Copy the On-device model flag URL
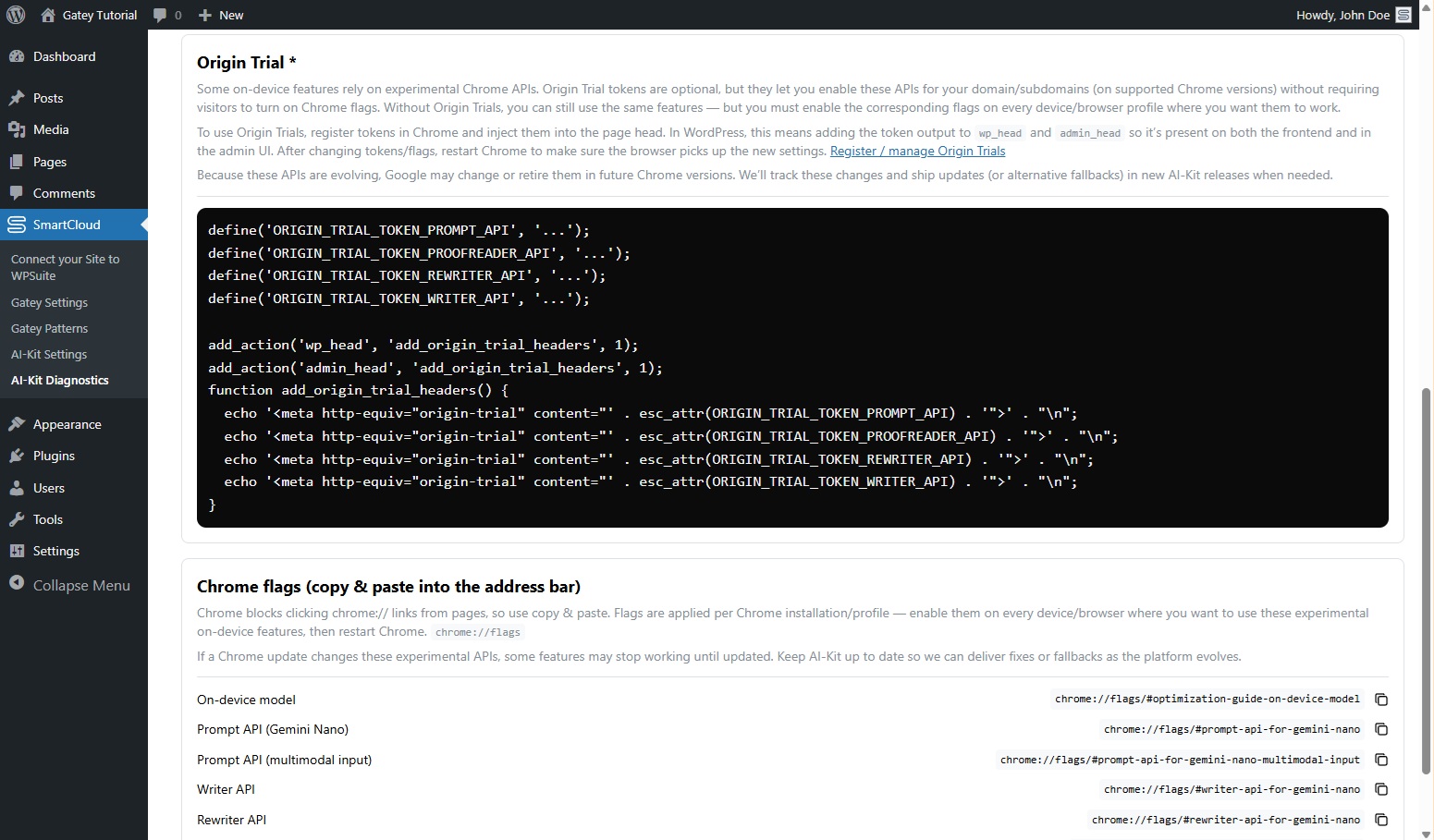 [x=1381, y=700]
